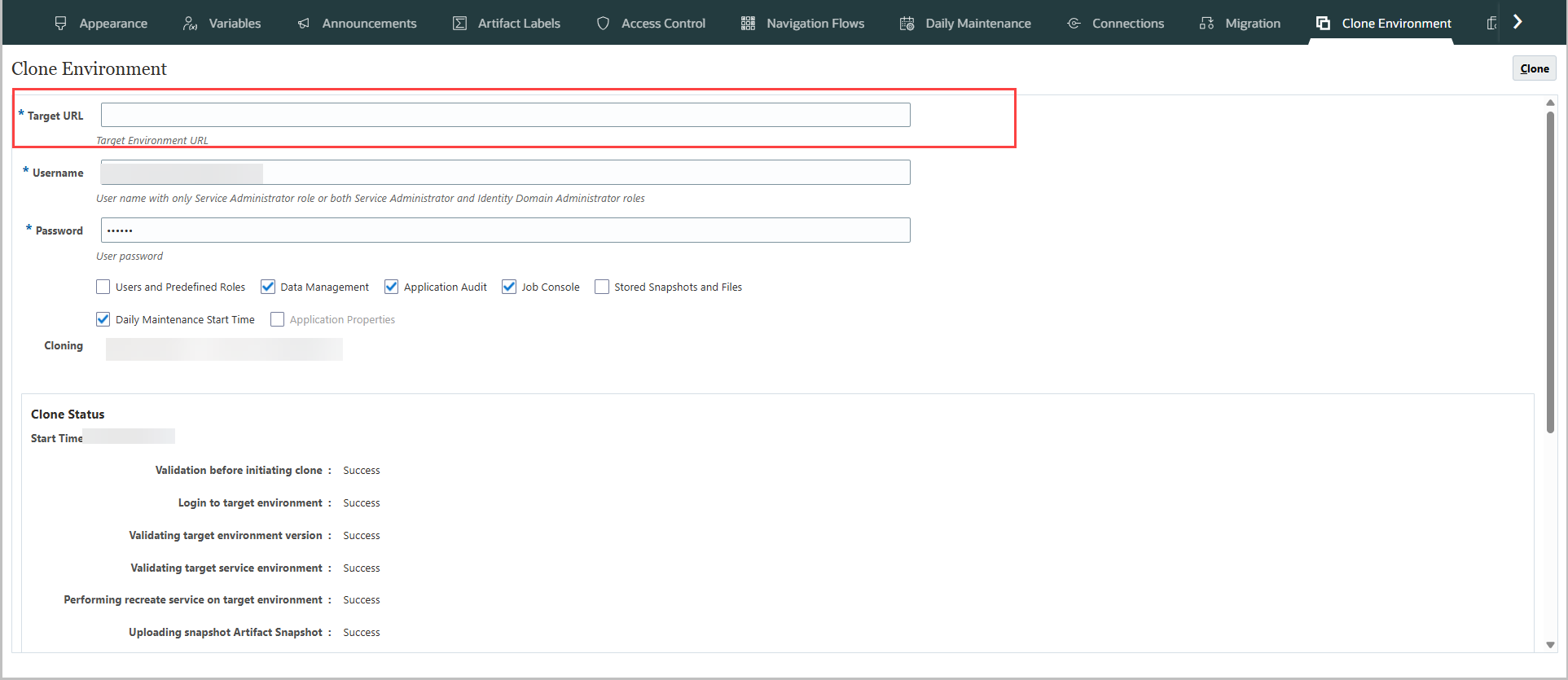Click the Navigation Flows grid icon

[x=748, y=24]
